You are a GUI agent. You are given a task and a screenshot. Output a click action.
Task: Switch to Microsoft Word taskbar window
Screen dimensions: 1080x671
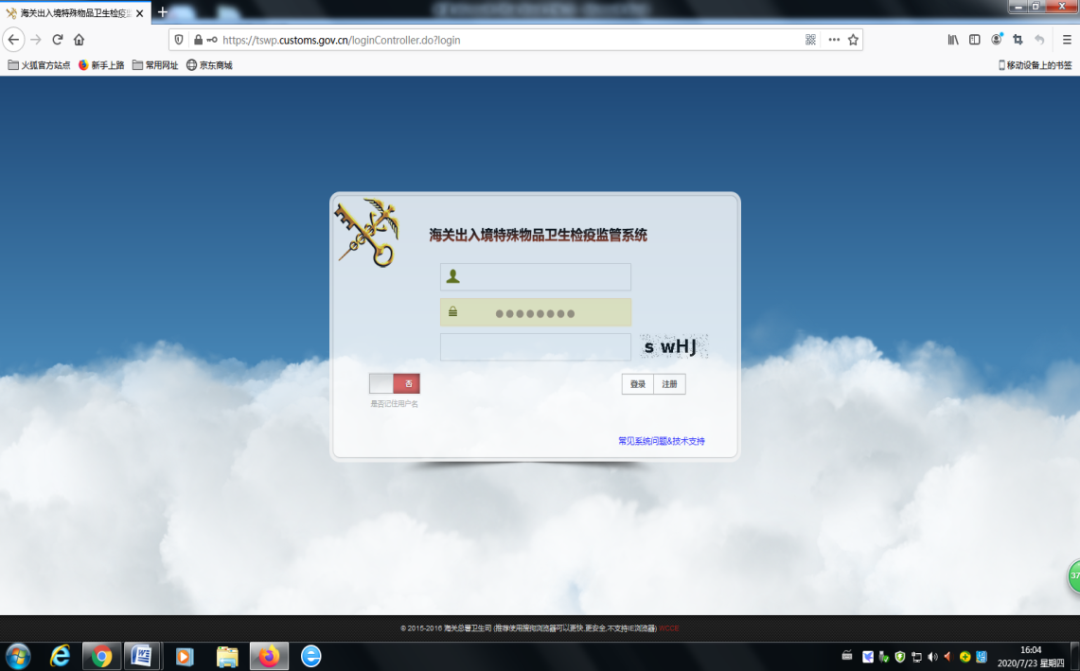pos(141,657)
